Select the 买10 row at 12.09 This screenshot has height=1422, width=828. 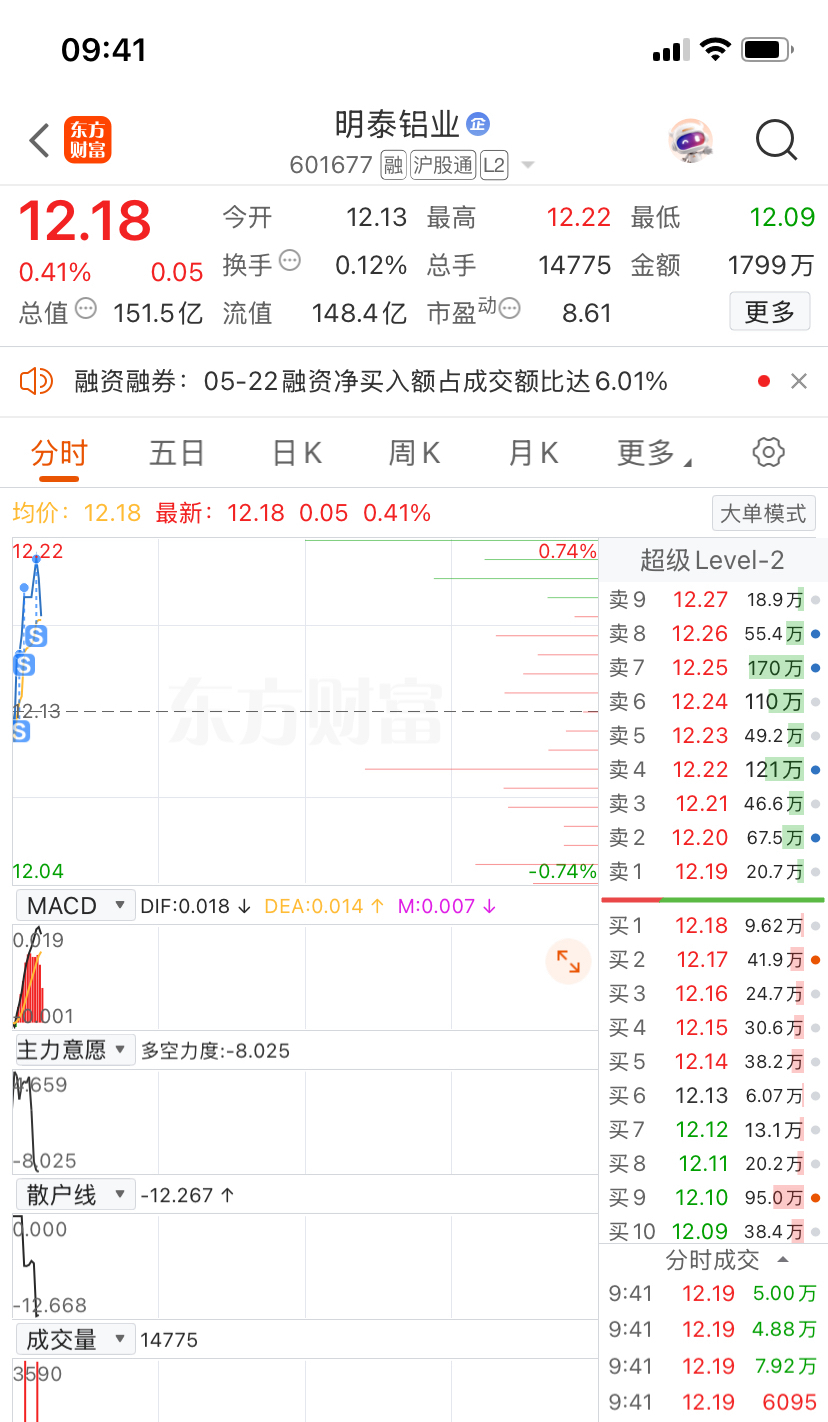(713, 1231)
